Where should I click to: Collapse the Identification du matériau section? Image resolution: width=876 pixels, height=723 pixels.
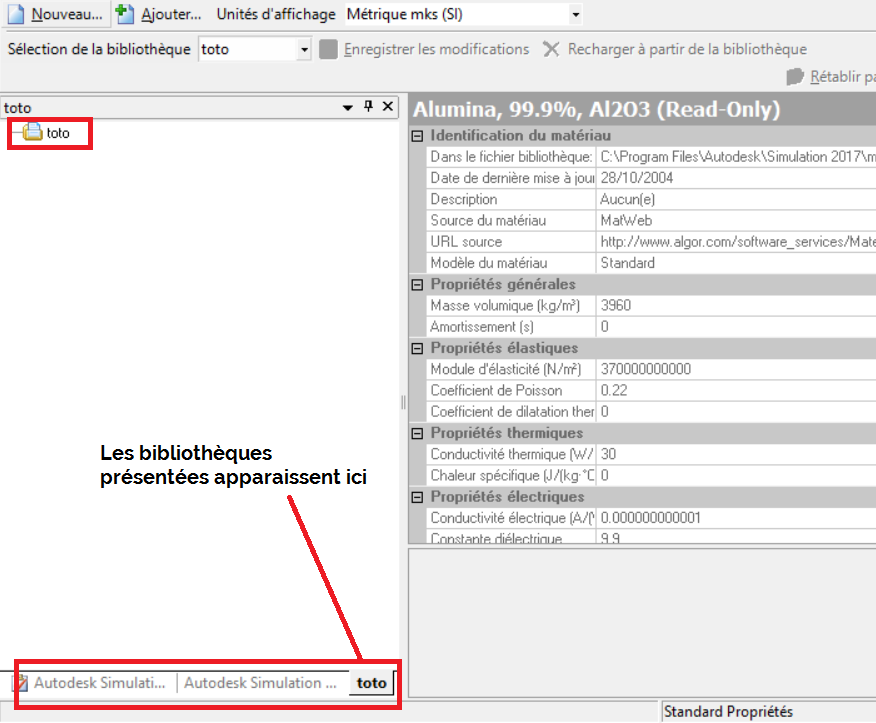[418, 135]
